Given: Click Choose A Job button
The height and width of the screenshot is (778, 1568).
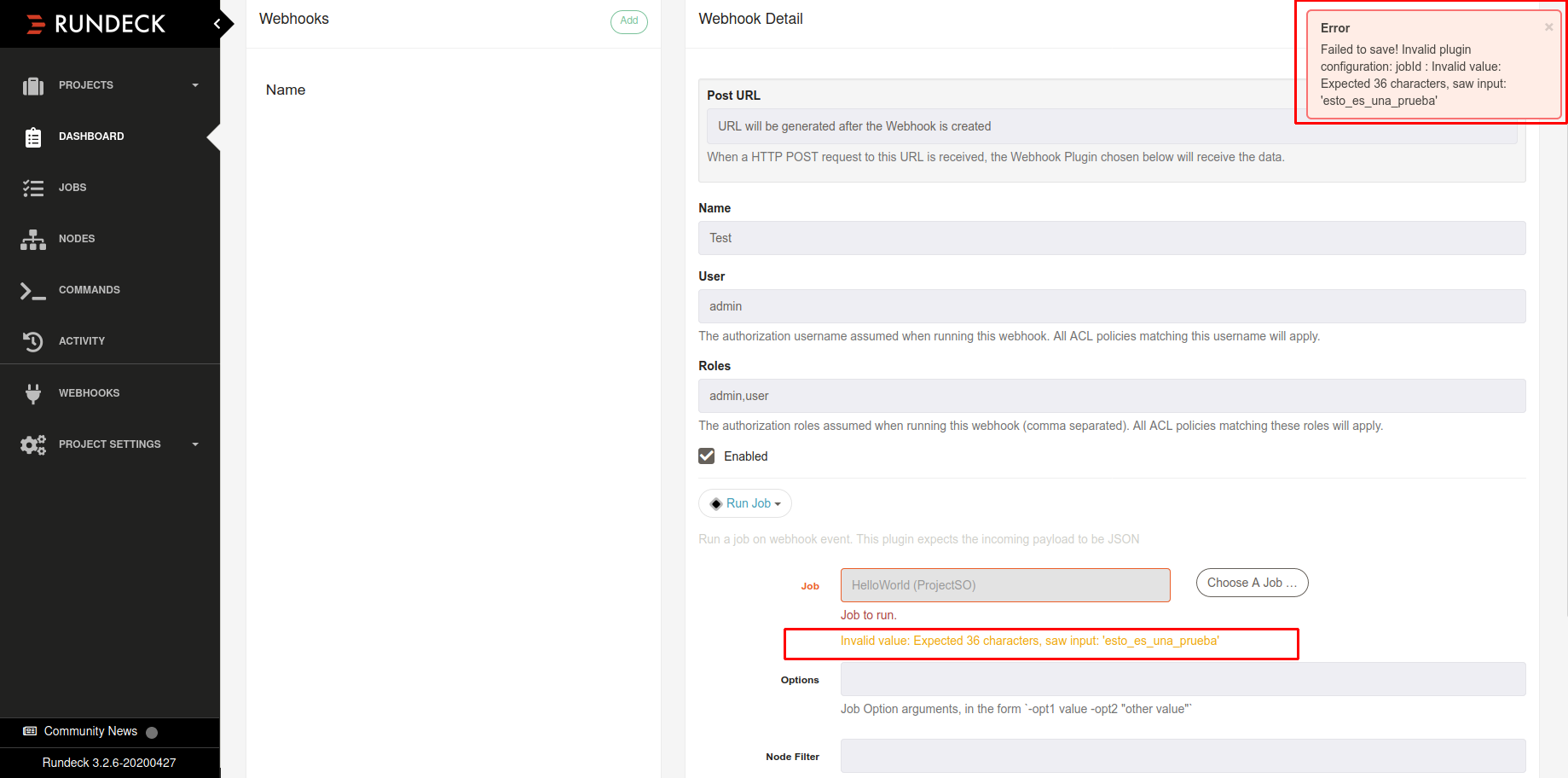Looking at the screenshot, I should point(1252,583).
